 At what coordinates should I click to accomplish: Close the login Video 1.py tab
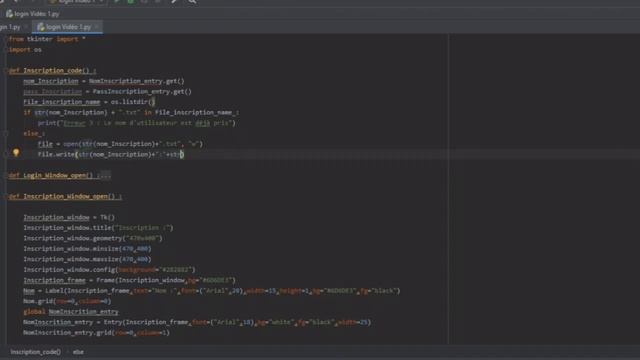pyautogui.click(x=97, y=27)
